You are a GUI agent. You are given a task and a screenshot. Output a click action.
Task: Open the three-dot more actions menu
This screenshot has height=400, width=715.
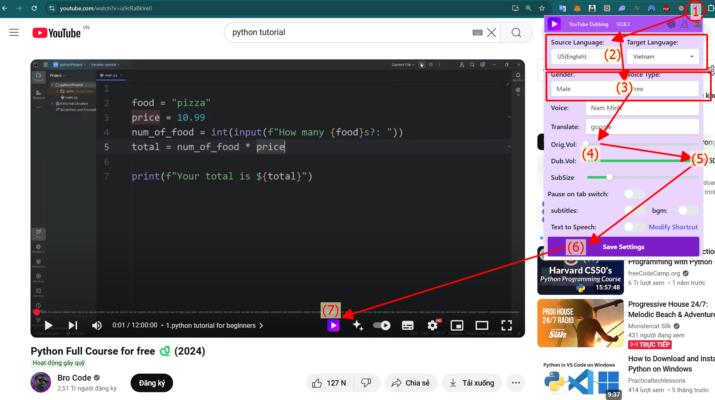click(516, 383)
